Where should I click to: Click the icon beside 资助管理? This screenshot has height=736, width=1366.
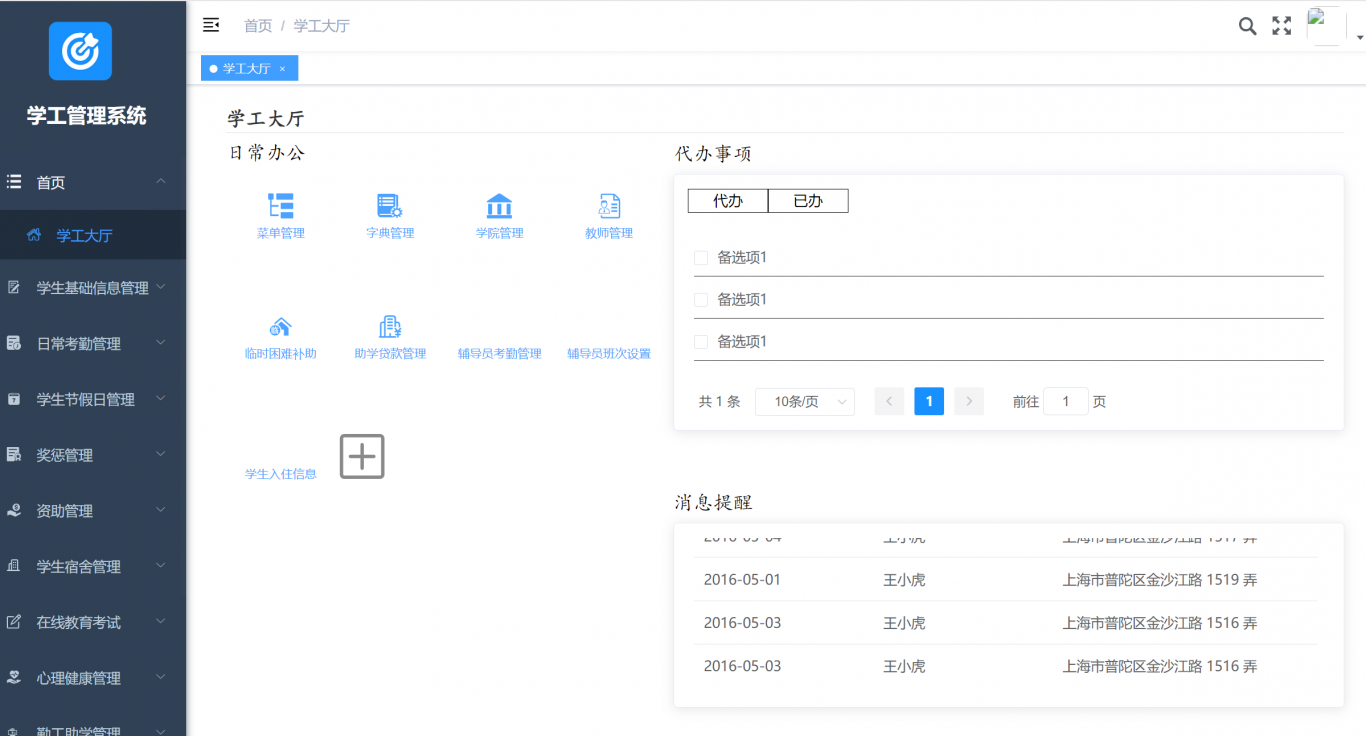14,511
